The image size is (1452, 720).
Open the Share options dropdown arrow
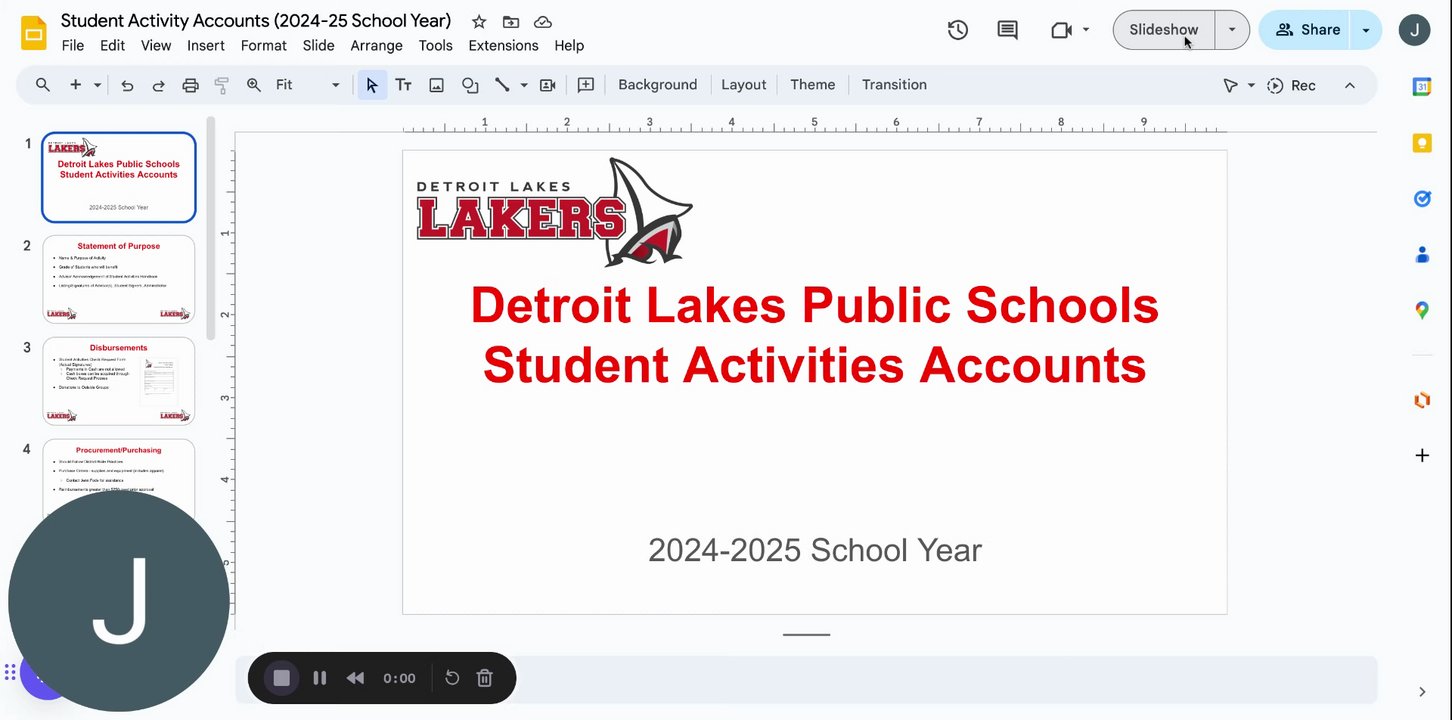[x=1366, y=30]
